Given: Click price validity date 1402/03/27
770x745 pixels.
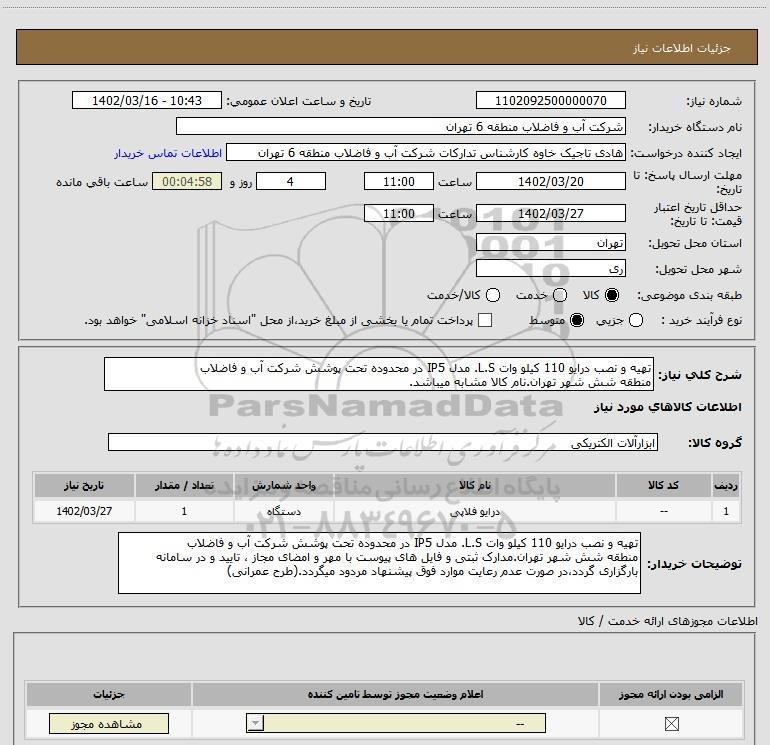Looking at the screenshot, I should (550, 214).
